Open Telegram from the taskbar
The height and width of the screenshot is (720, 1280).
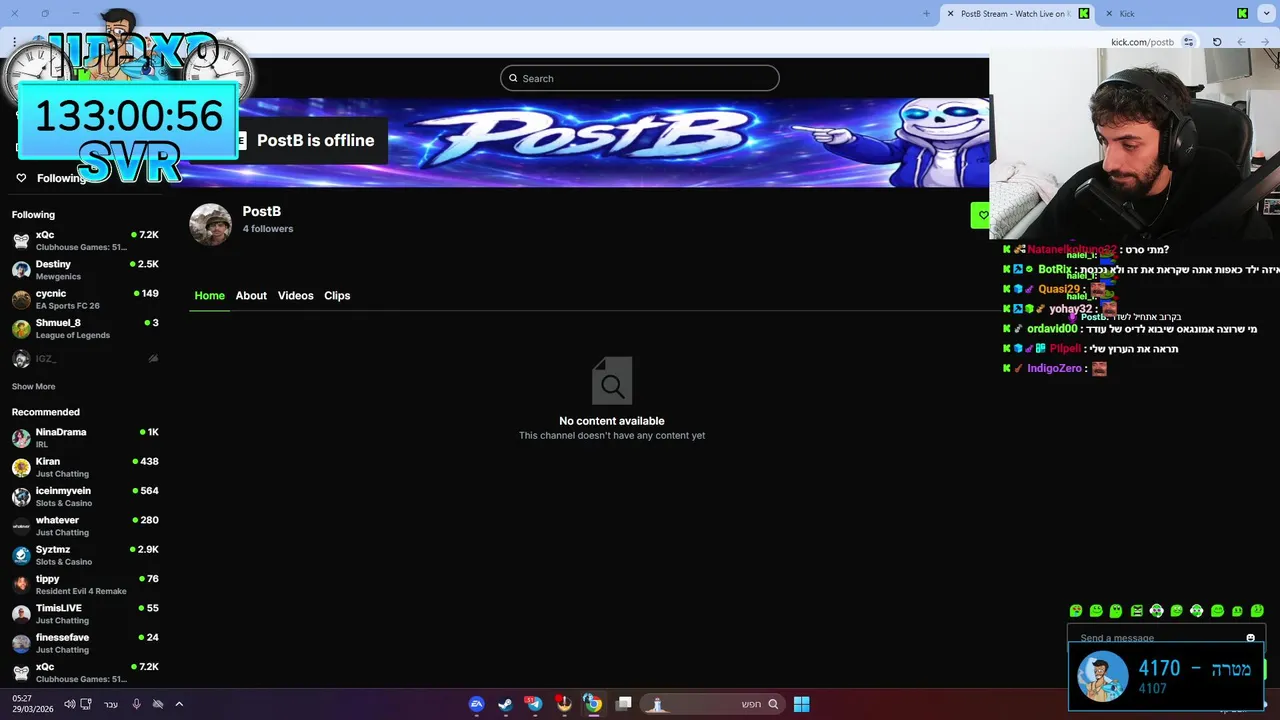[534, 704]
